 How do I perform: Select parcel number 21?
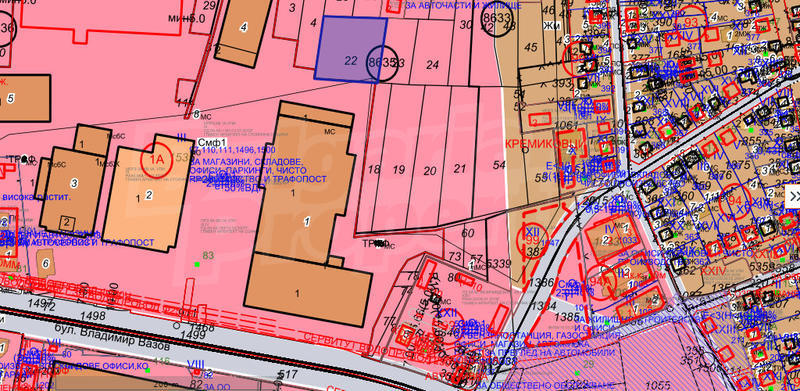point(460,169)
